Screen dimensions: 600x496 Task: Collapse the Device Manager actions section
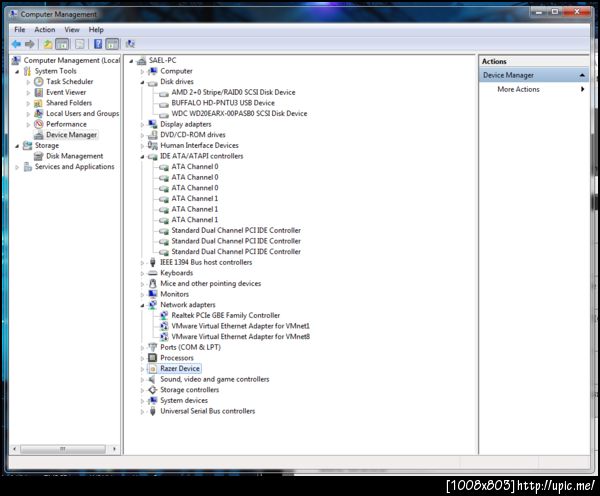click(x=582, y=75)
